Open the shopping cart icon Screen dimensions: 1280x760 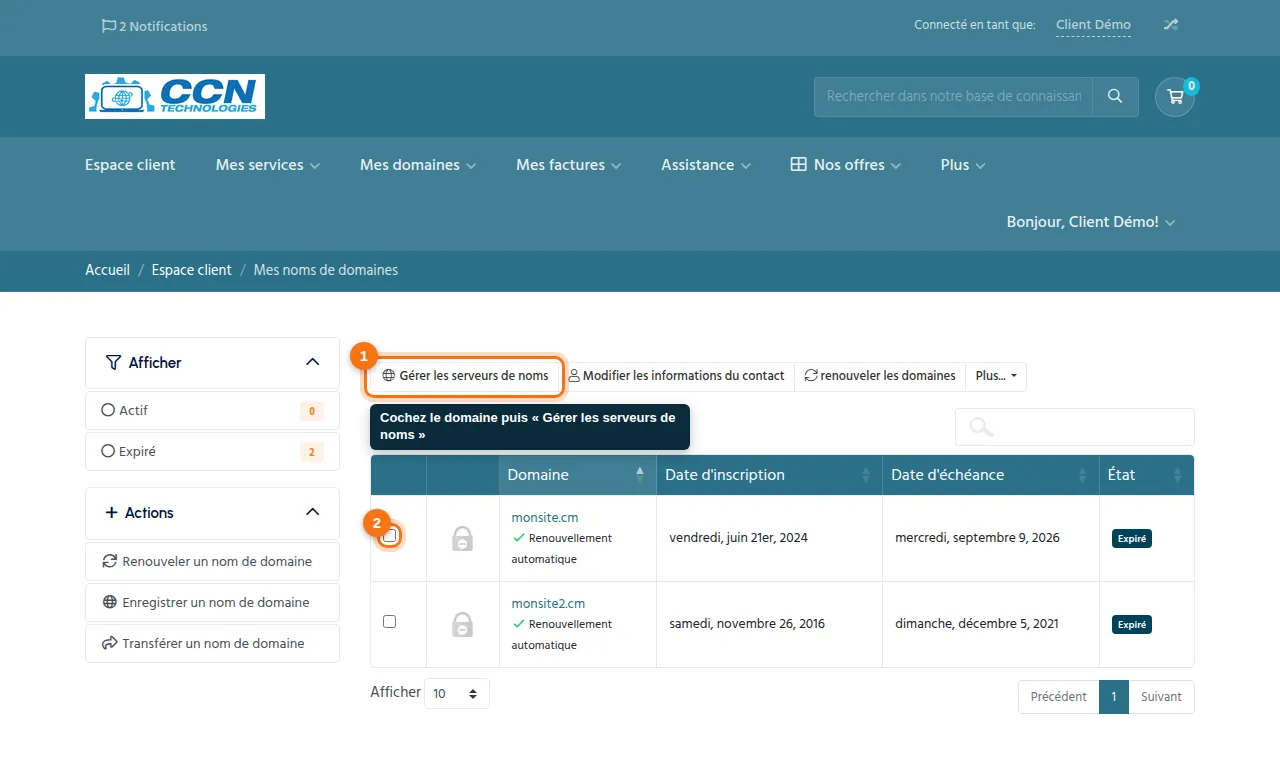[x=1175, y=97]
